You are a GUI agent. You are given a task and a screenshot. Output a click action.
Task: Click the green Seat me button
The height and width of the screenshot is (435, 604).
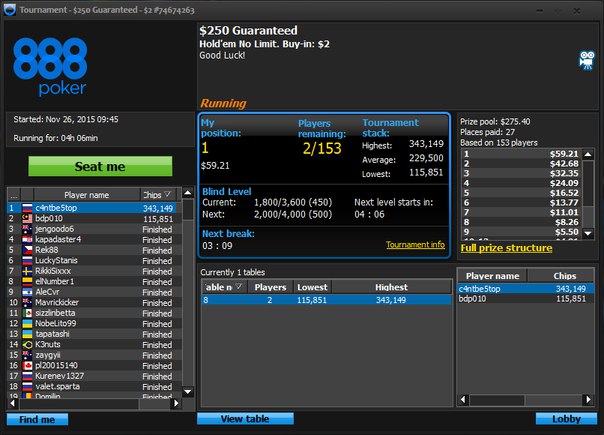[x=100, y=166]
